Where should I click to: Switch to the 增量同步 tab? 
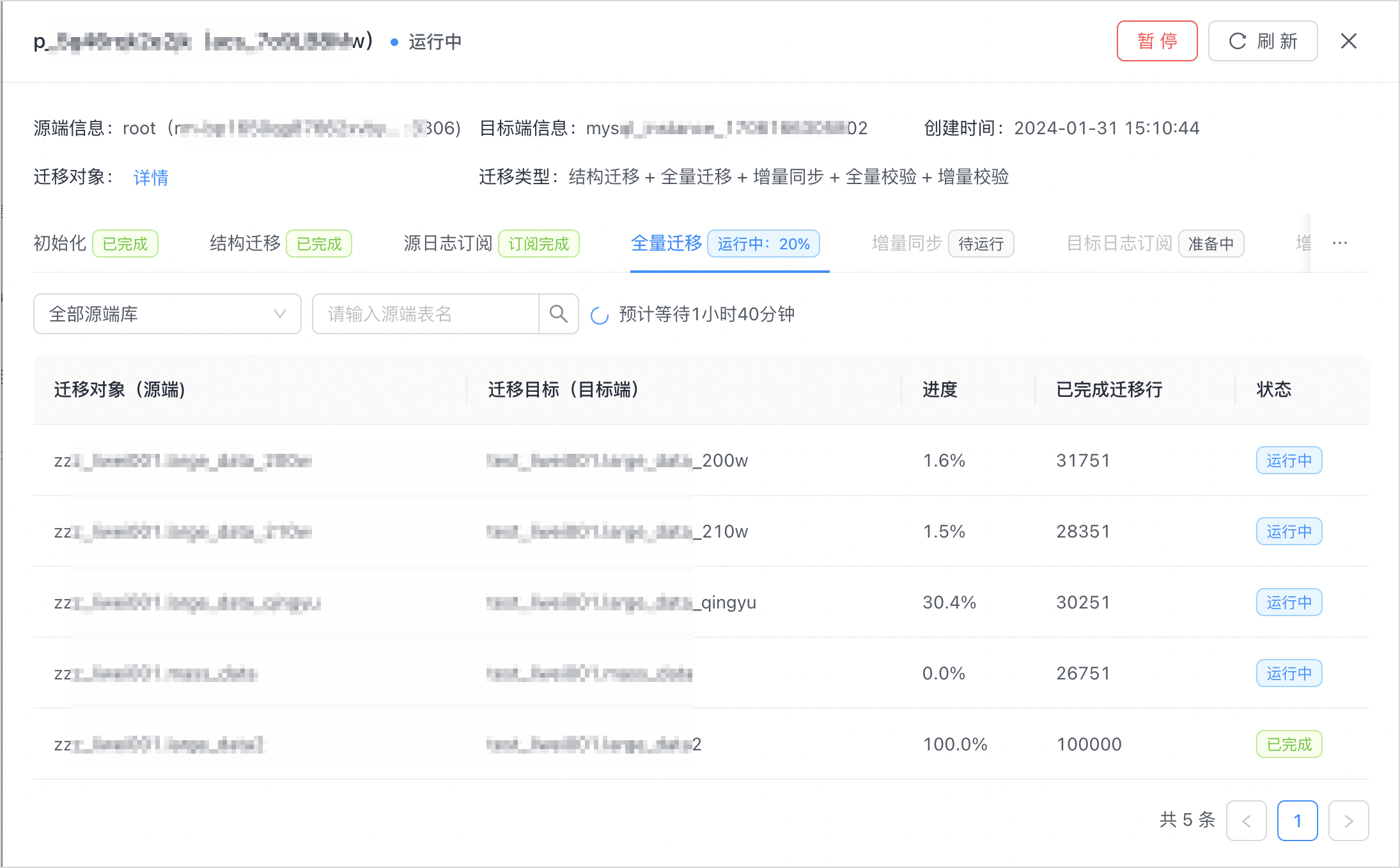click(906, 243)
